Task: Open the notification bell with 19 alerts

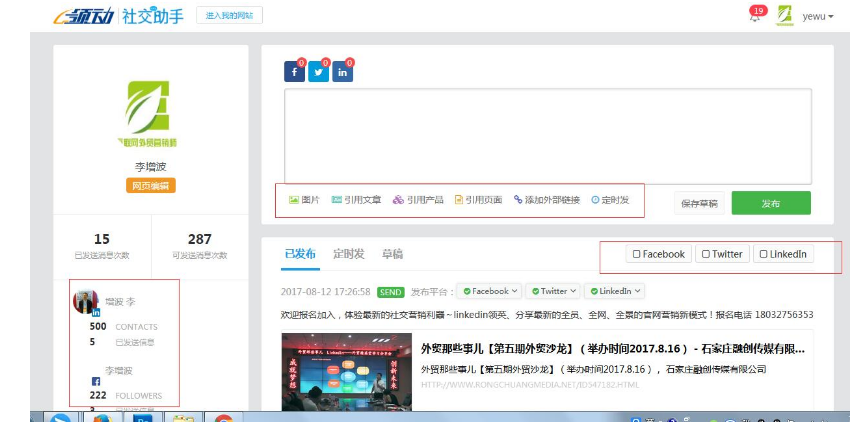Action: tap(755, 16)
